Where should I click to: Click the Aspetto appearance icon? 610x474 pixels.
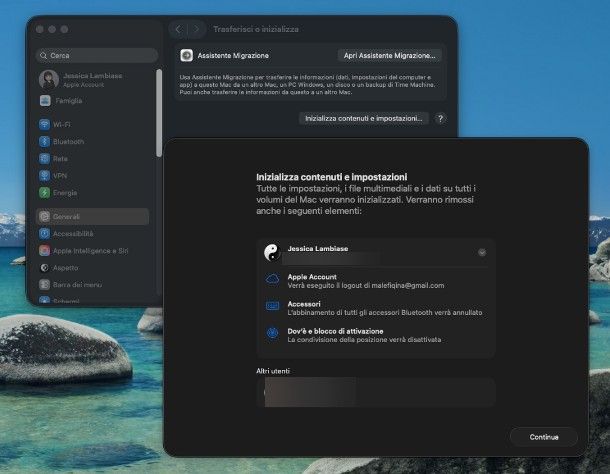(44, 268)
